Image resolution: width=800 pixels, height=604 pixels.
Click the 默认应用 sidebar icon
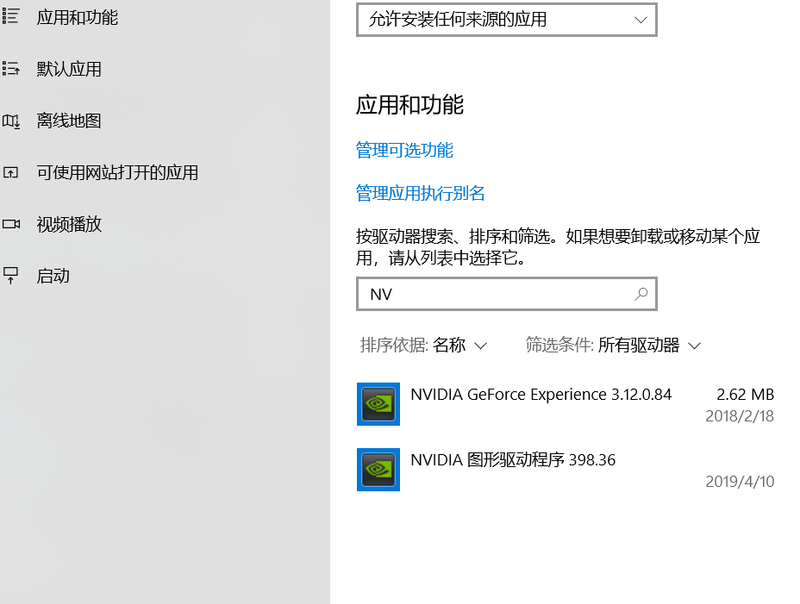tap(11, 69)
